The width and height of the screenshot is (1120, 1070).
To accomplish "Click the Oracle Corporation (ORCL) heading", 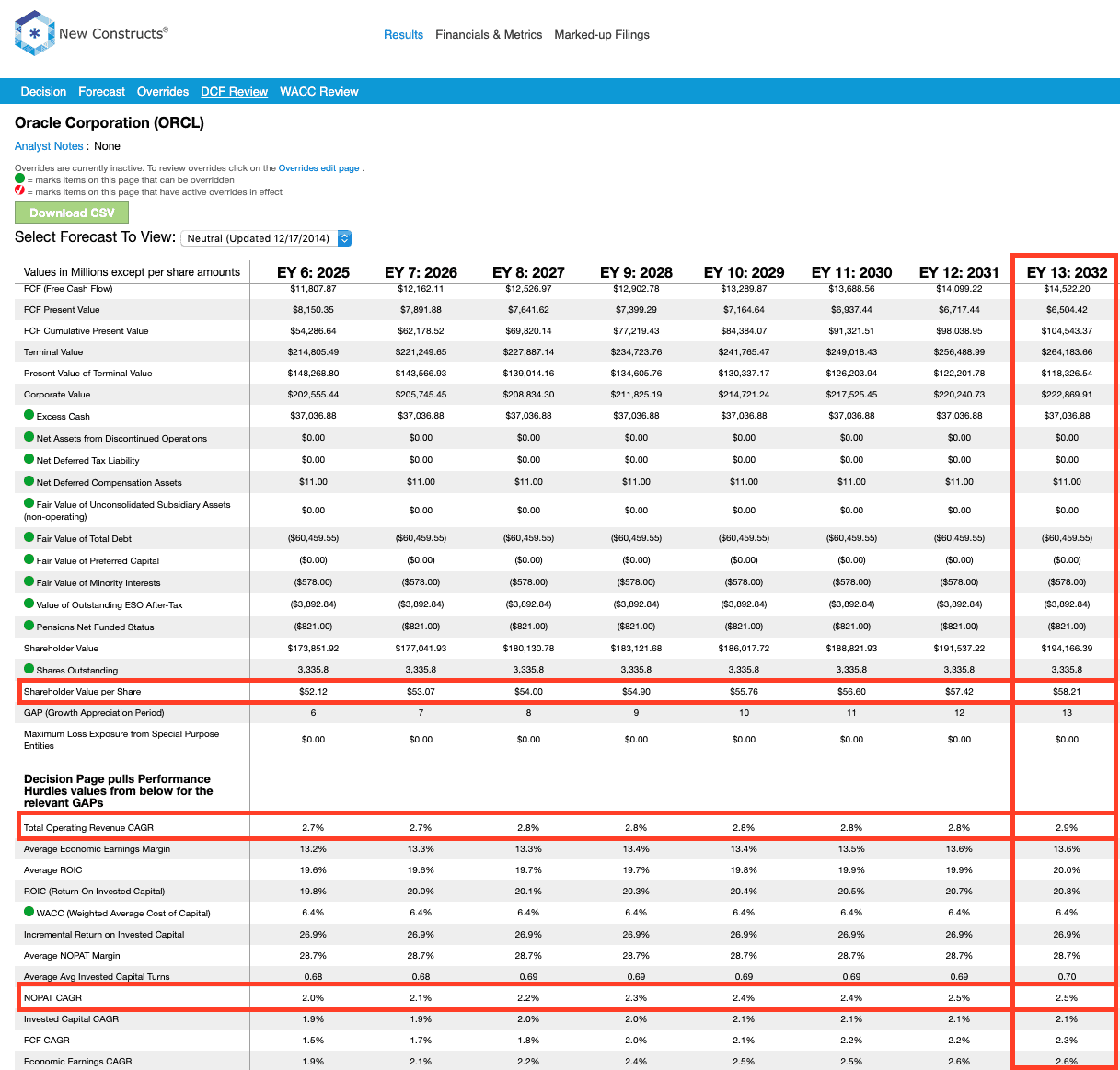I will tap(110, 122).
